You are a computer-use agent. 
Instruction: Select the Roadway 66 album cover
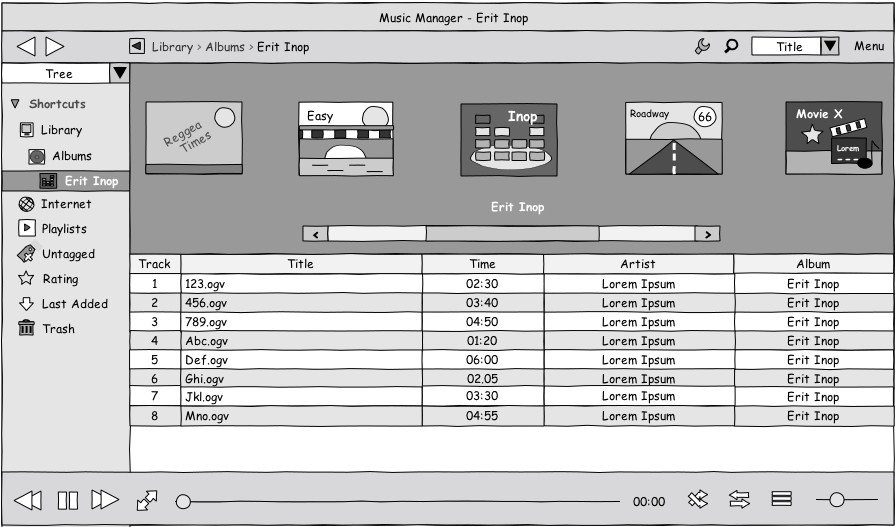tap(674, 138)
